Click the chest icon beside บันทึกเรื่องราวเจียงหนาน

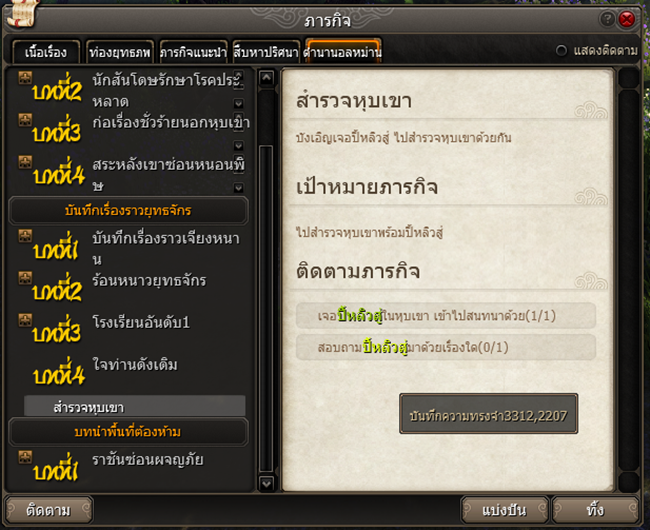pos(25,236)
